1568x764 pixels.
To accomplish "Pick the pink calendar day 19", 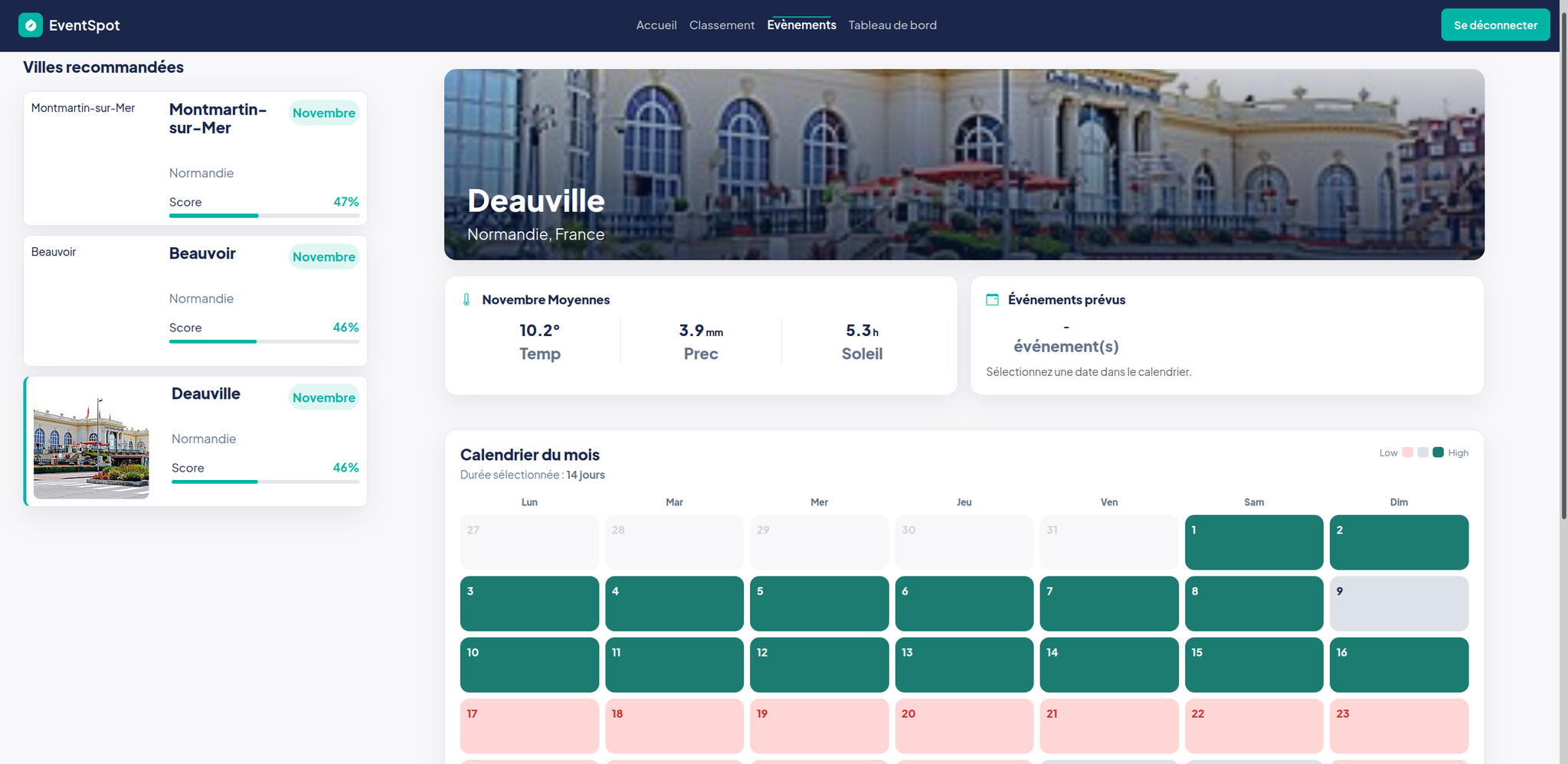I will point(819,726).
